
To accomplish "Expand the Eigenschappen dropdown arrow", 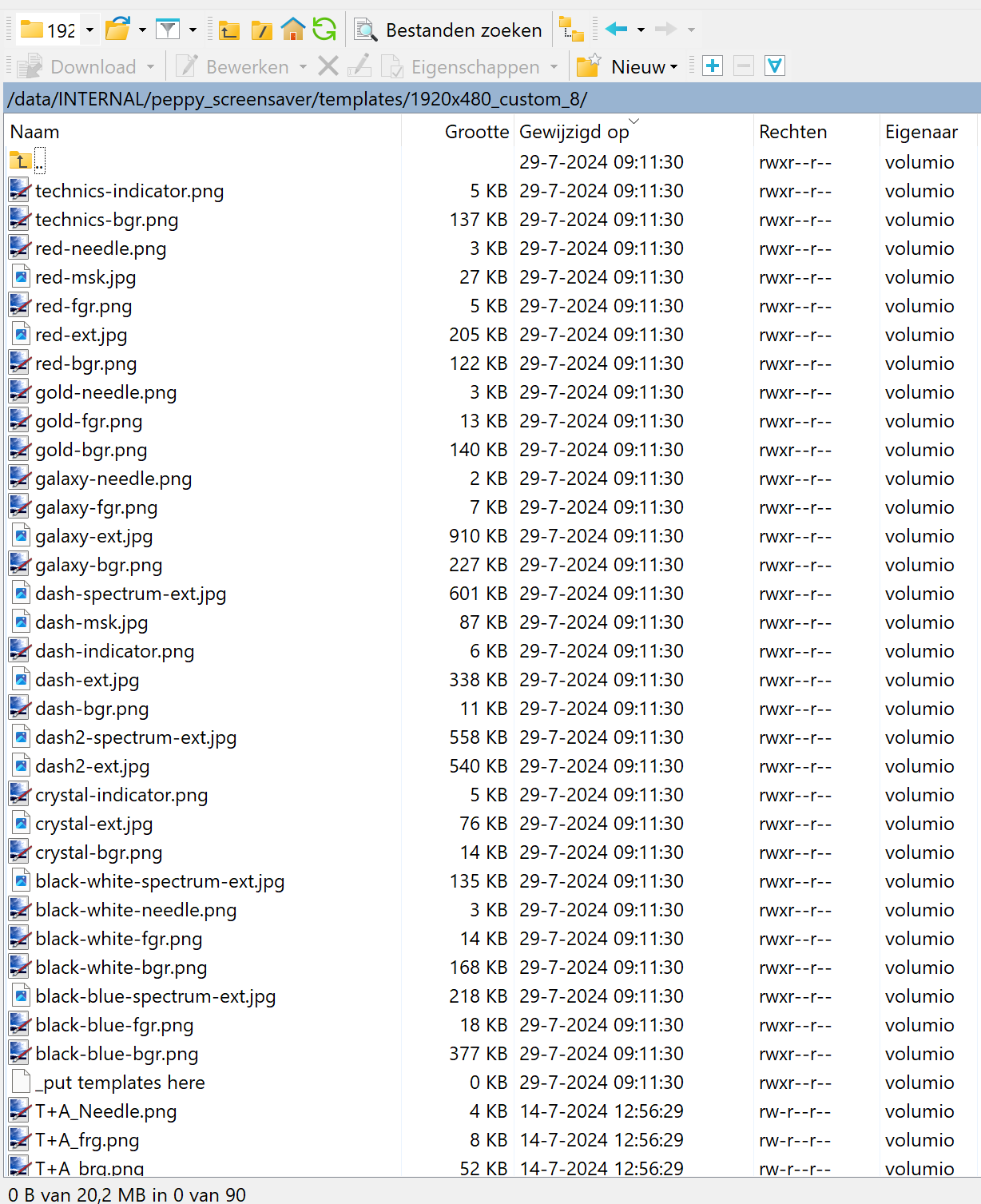I will [554, 67].
